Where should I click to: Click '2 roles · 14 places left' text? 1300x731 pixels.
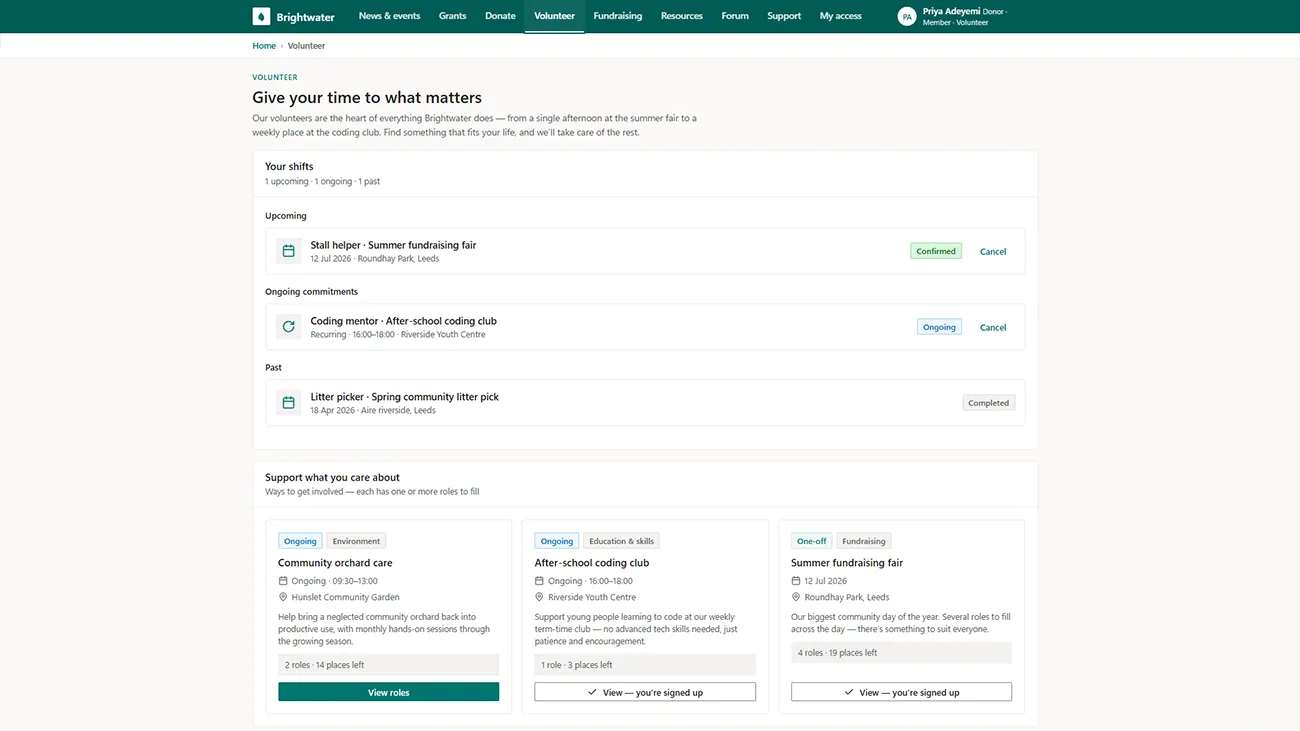click(x=324, y=665)
